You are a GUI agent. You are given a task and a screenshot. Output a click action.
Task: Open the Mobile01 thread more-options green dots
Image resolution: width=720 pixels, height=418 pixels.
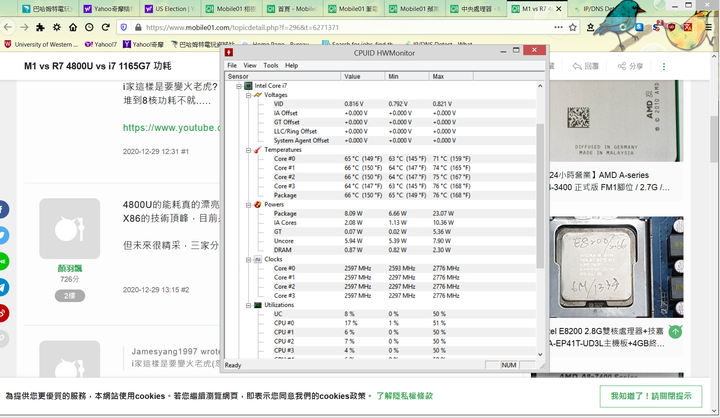[x=664, y=67]
